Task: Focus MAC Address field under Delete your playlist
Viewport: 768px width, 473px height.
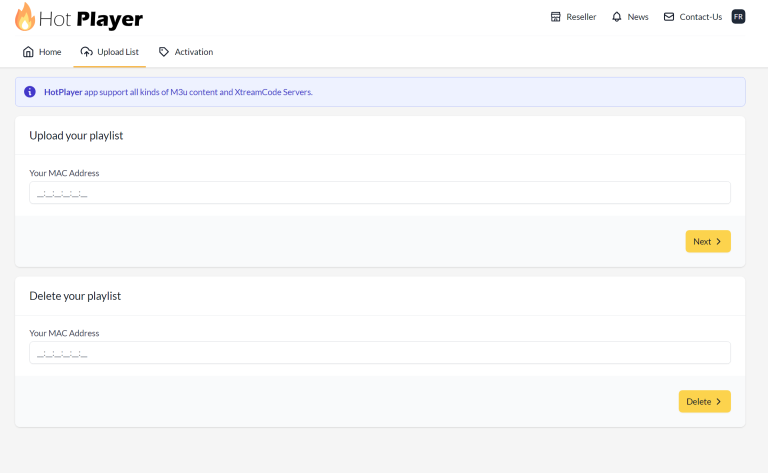Action: tap(380, 353)
